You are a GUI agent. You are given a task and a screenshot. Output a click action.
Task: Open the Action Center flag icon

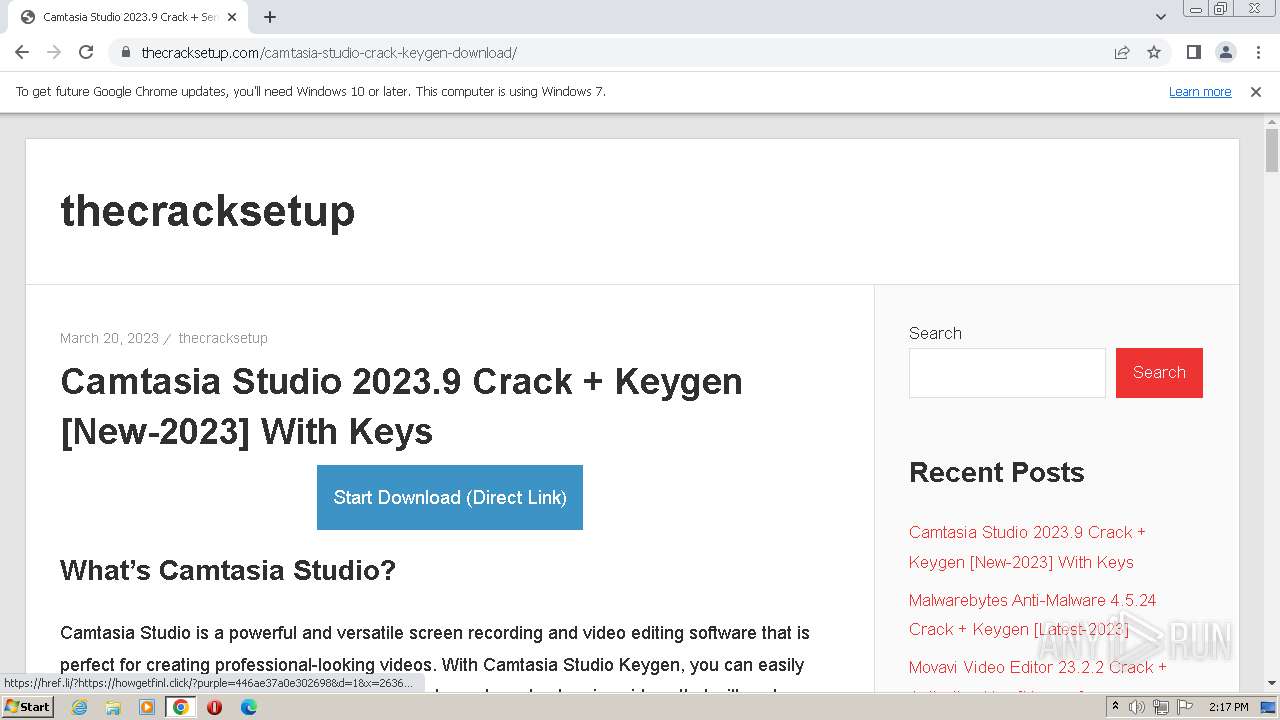click(1185, 707)
